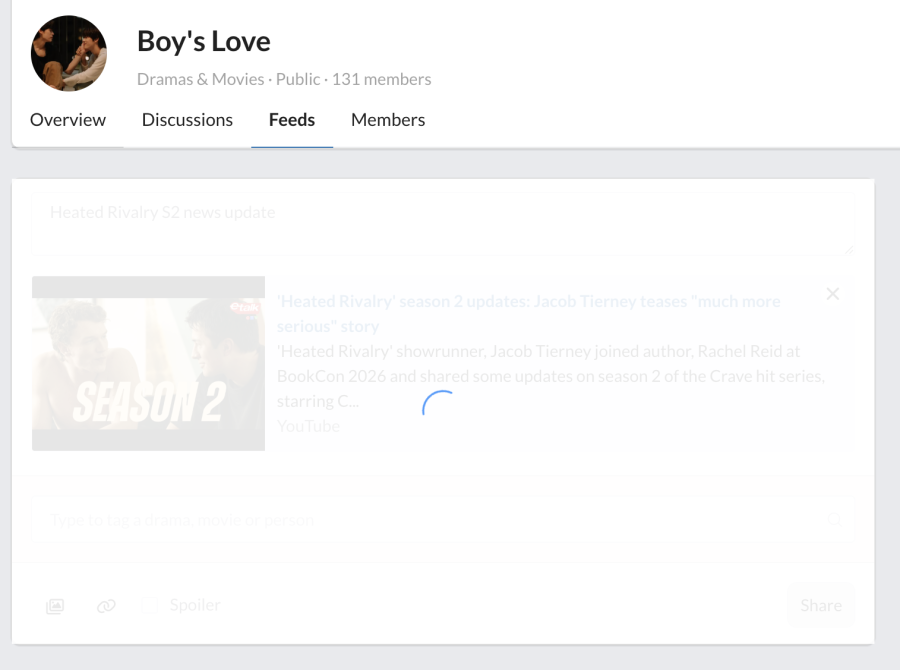Image resolution: width=900 pixels, height=670 pixels.
Task: Click the YouTube source label
Action: 308,426
